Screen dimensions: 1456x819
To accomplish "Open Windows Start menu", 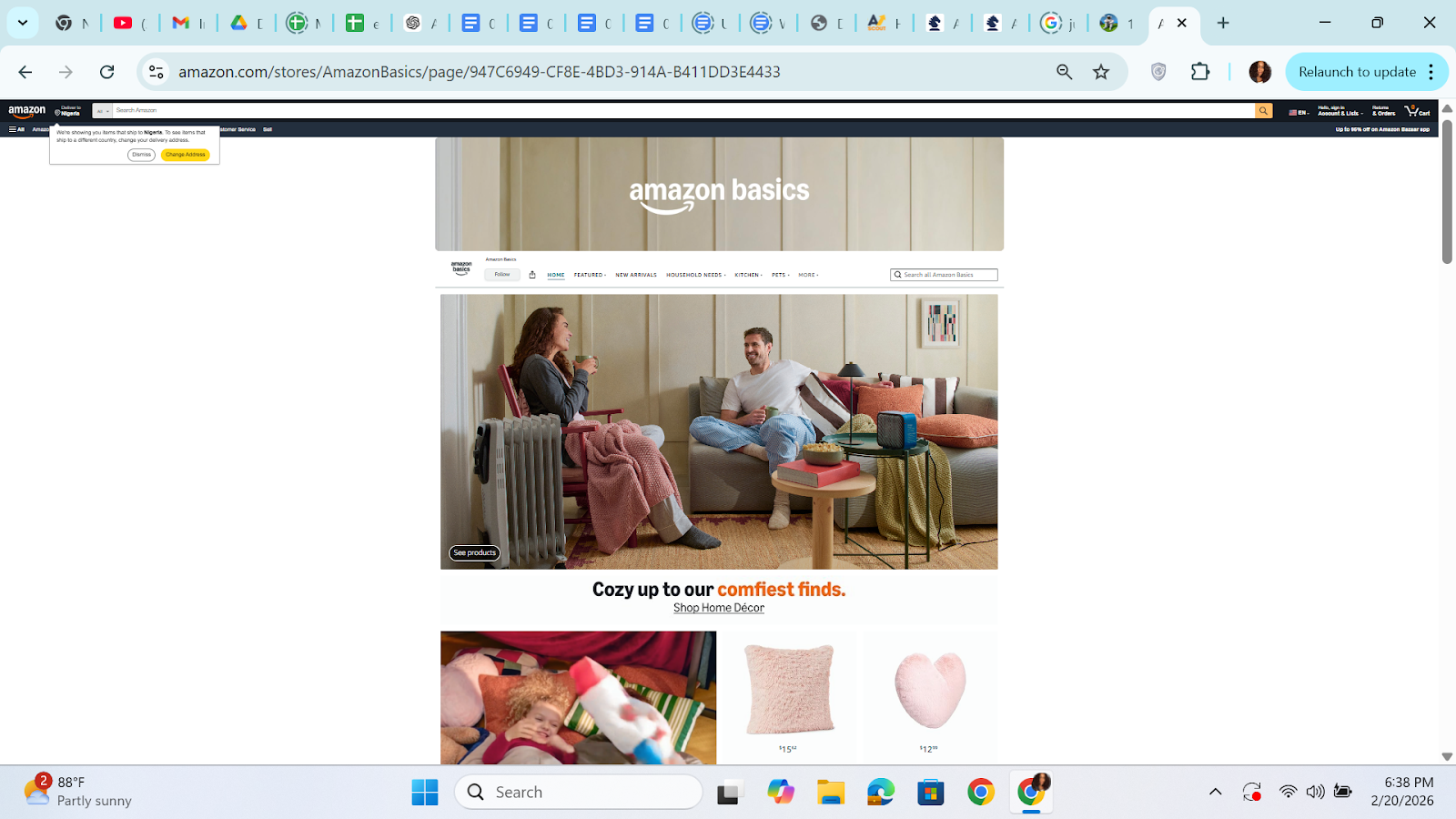I will [424, 793].
